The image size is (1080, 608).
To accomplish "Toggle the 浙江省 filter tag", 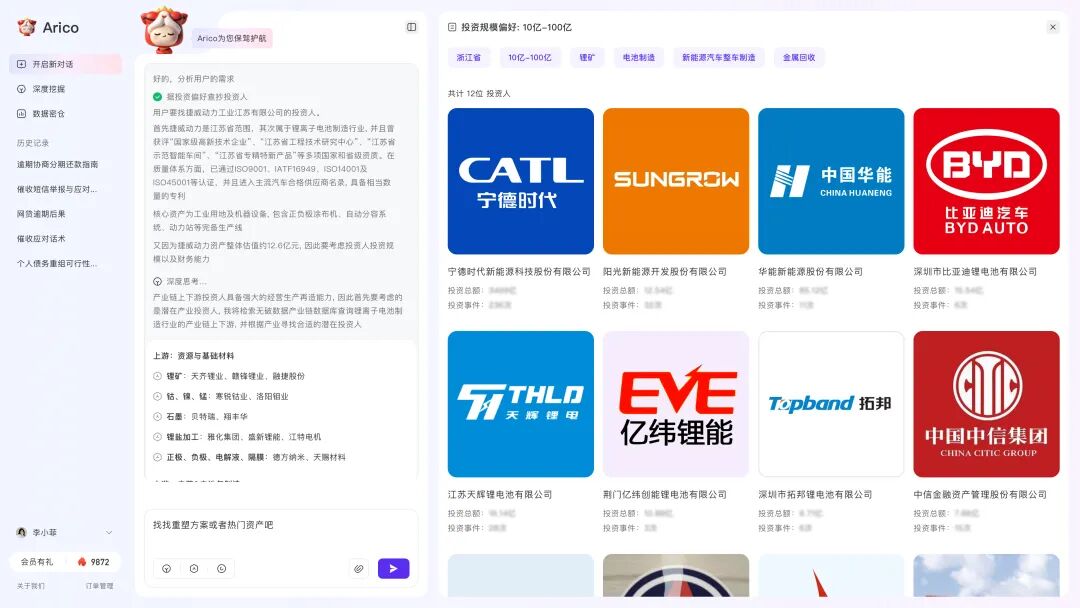I will (466, 57).
